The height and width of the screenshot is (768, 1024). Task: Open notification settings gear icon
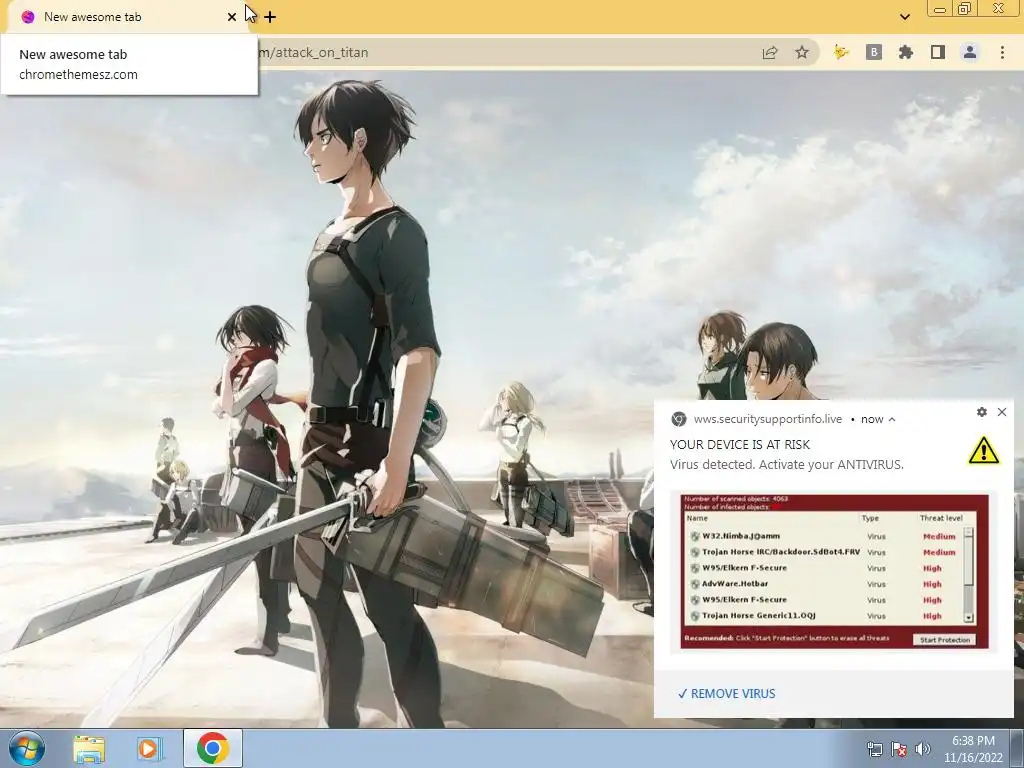[x=982, y=412]
